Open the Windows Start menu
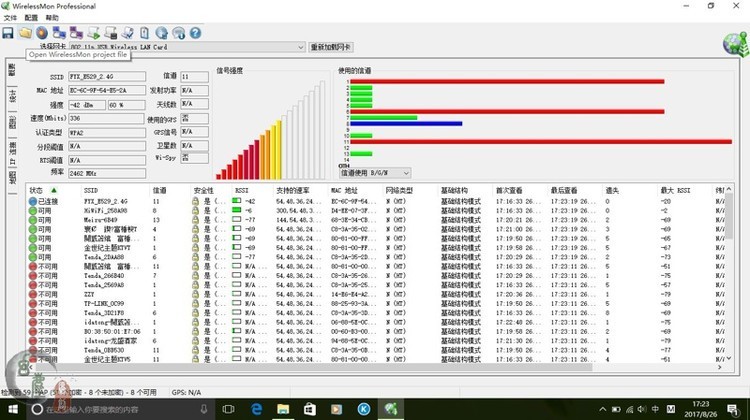The image size is (750, 420). point(13,409)
